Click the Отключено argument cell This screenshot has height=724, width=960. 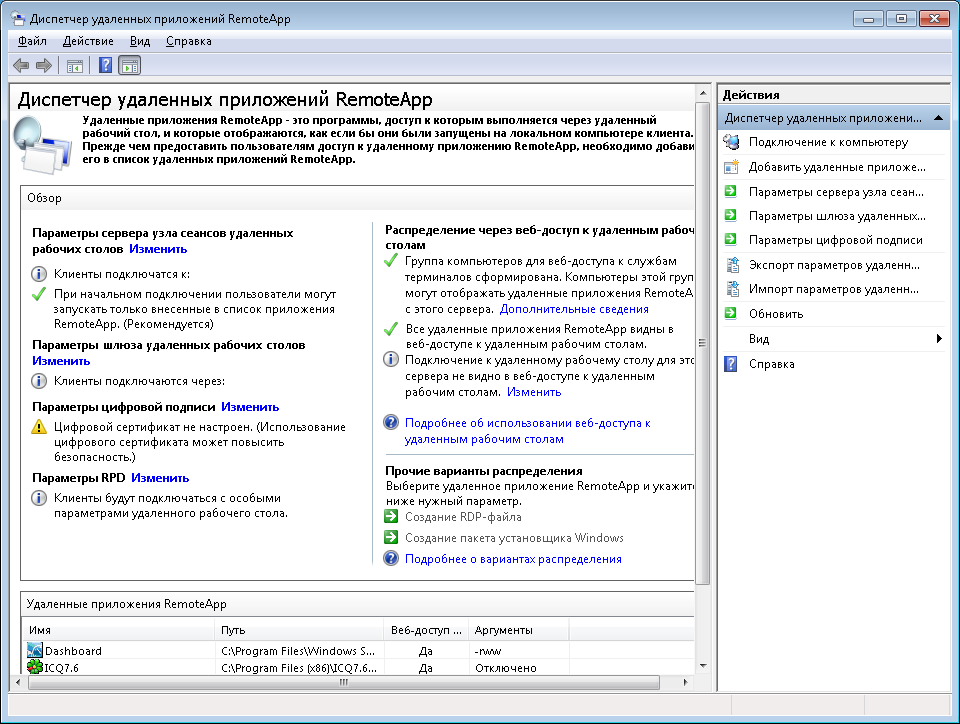506,668
